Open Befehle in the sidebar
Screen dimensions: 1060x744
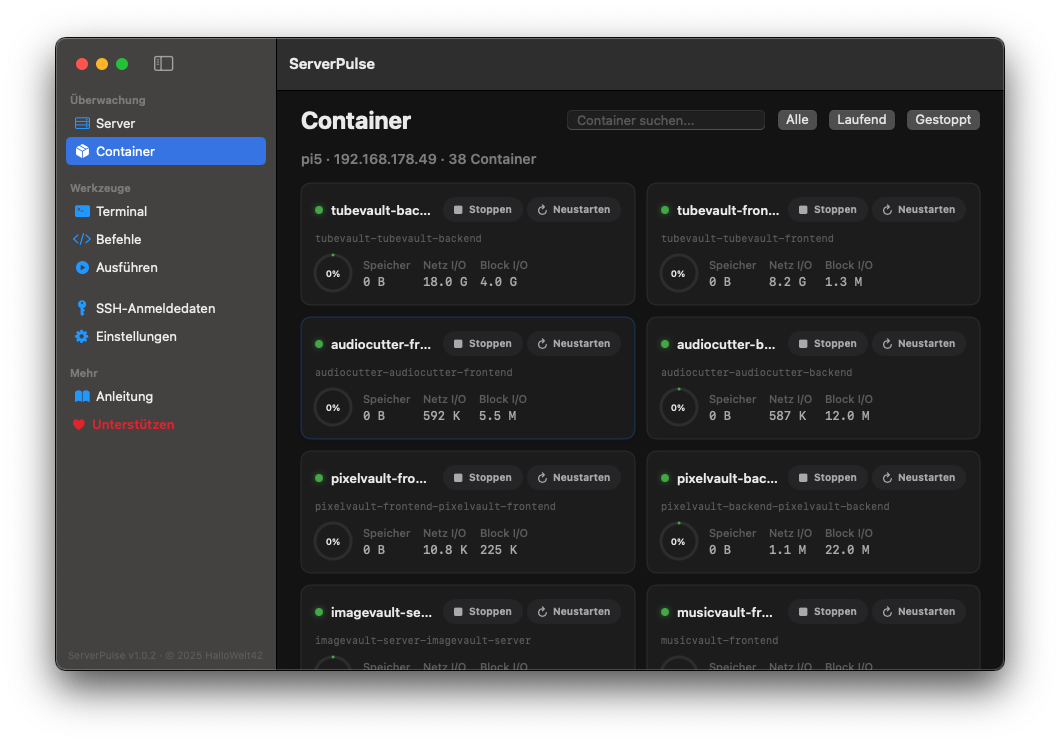[166, 239]
